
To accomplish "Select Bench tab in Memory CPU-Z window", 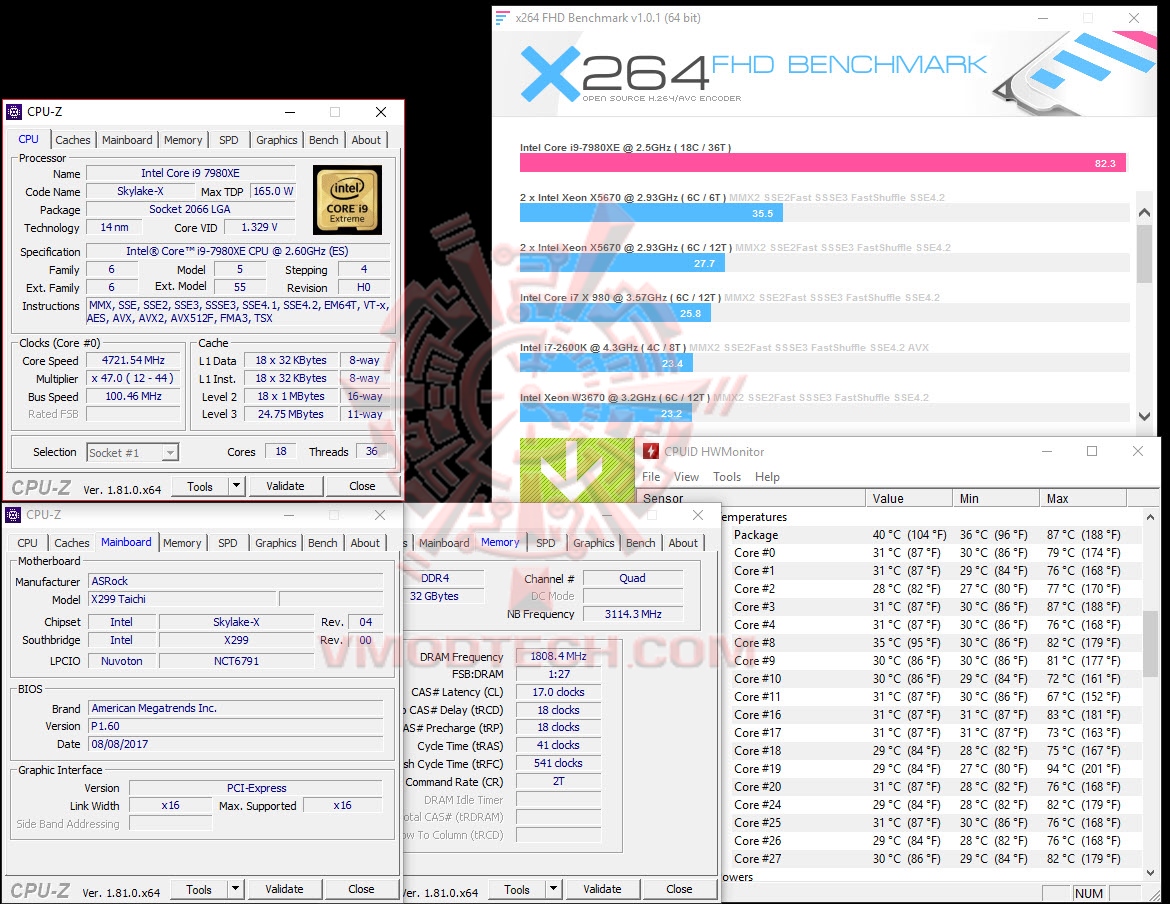I will [x=640, y=543].
